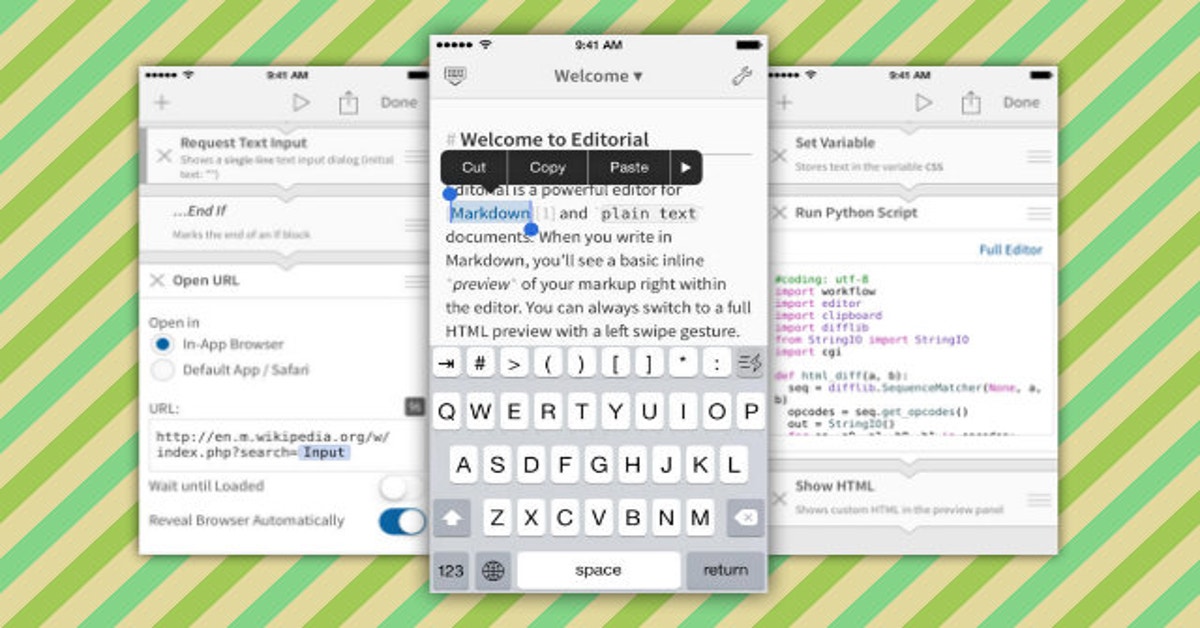
Task: Tap the return key
Action: click(x=725, y=571)
